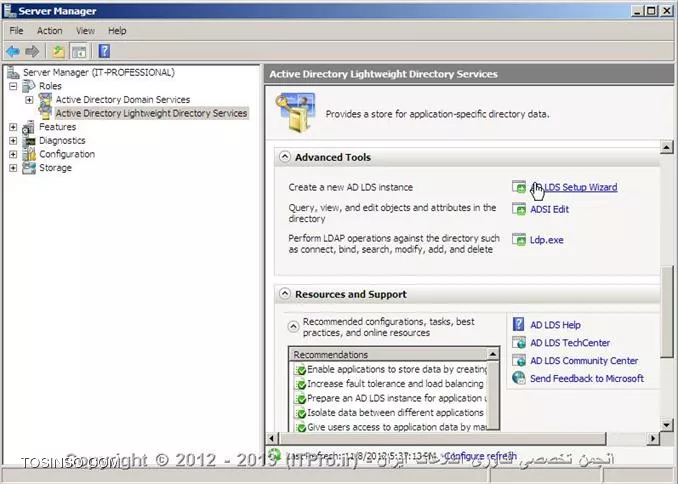The height and width of the screenshot is (484, 678).
Task: Expand Active Directory Domain Services node
Action: pyautogui.click(x=29, y=100)
